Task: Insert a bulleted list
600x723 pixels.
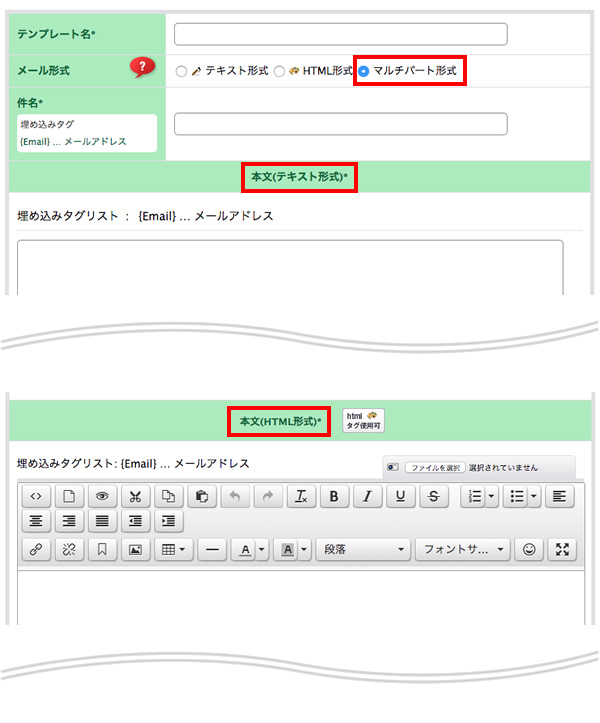Action: point(516,496)
